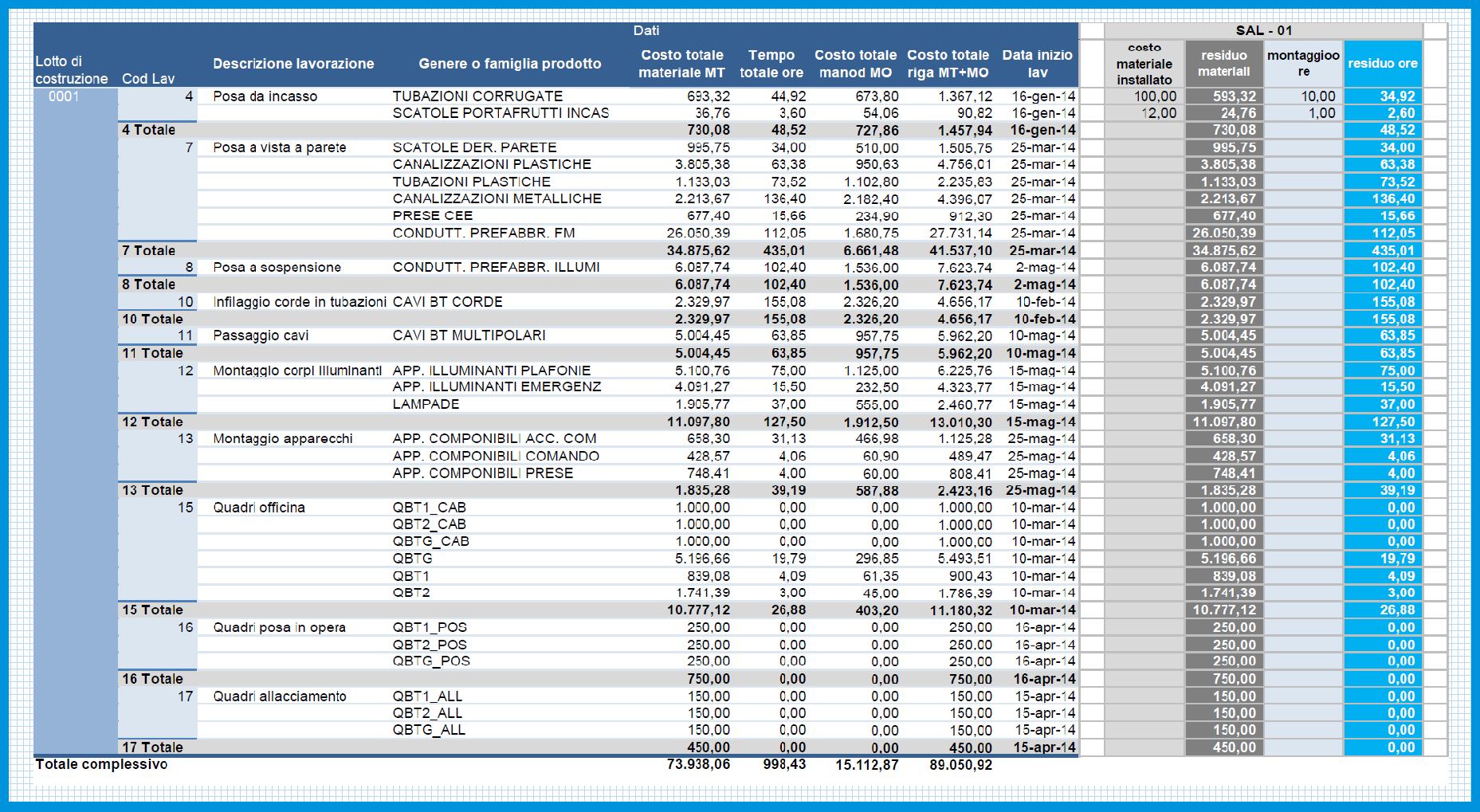Viewport: 1480px width, 812px height.
Task: Select the 'Costo totale materiale MT' header
Action: point(682,64)
